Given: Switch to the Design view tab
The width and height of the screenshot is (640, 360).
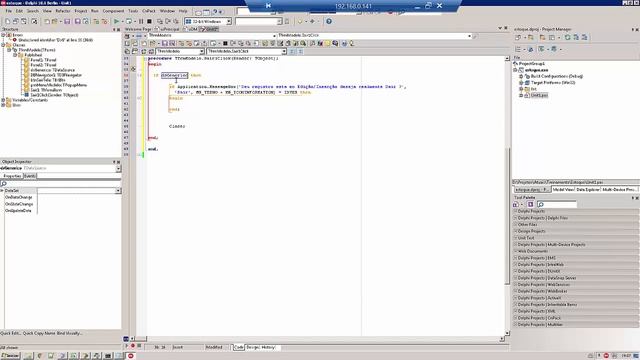Looking at the screenshot, I should (252, 347).
